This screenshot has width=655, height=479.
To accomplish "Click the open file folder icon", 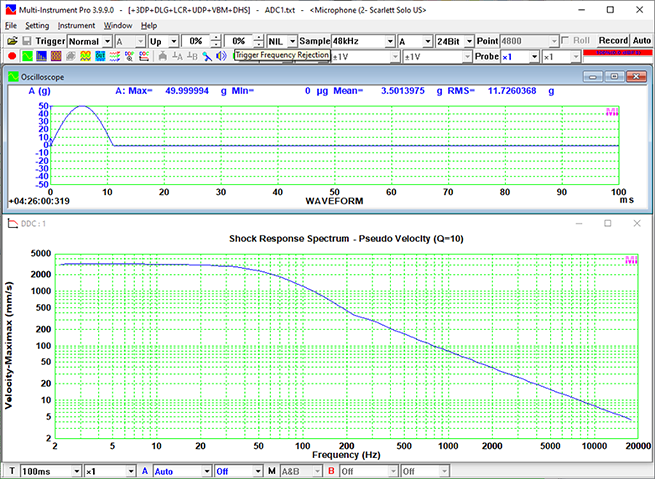I will [11, 40].
